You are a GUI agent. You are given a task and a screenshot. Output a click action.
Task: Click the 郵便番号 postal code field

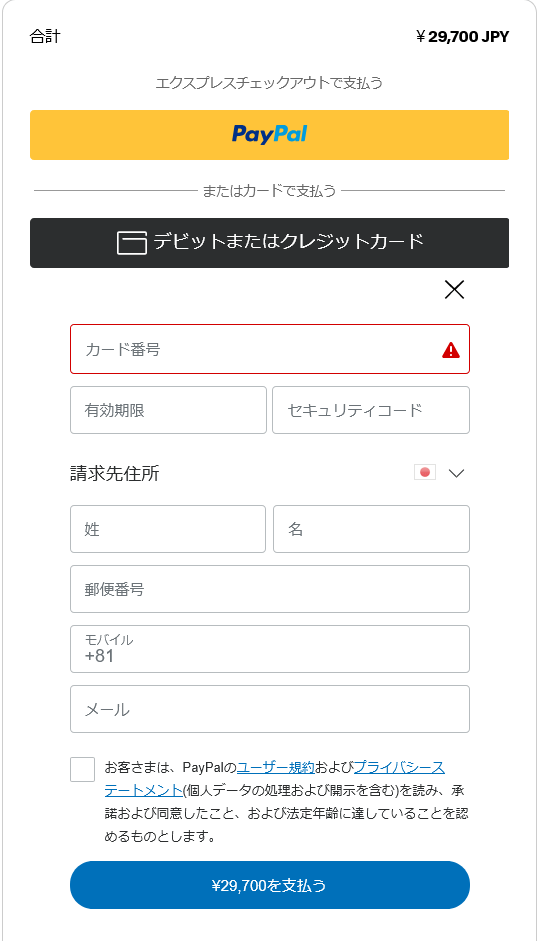point(269,589)
